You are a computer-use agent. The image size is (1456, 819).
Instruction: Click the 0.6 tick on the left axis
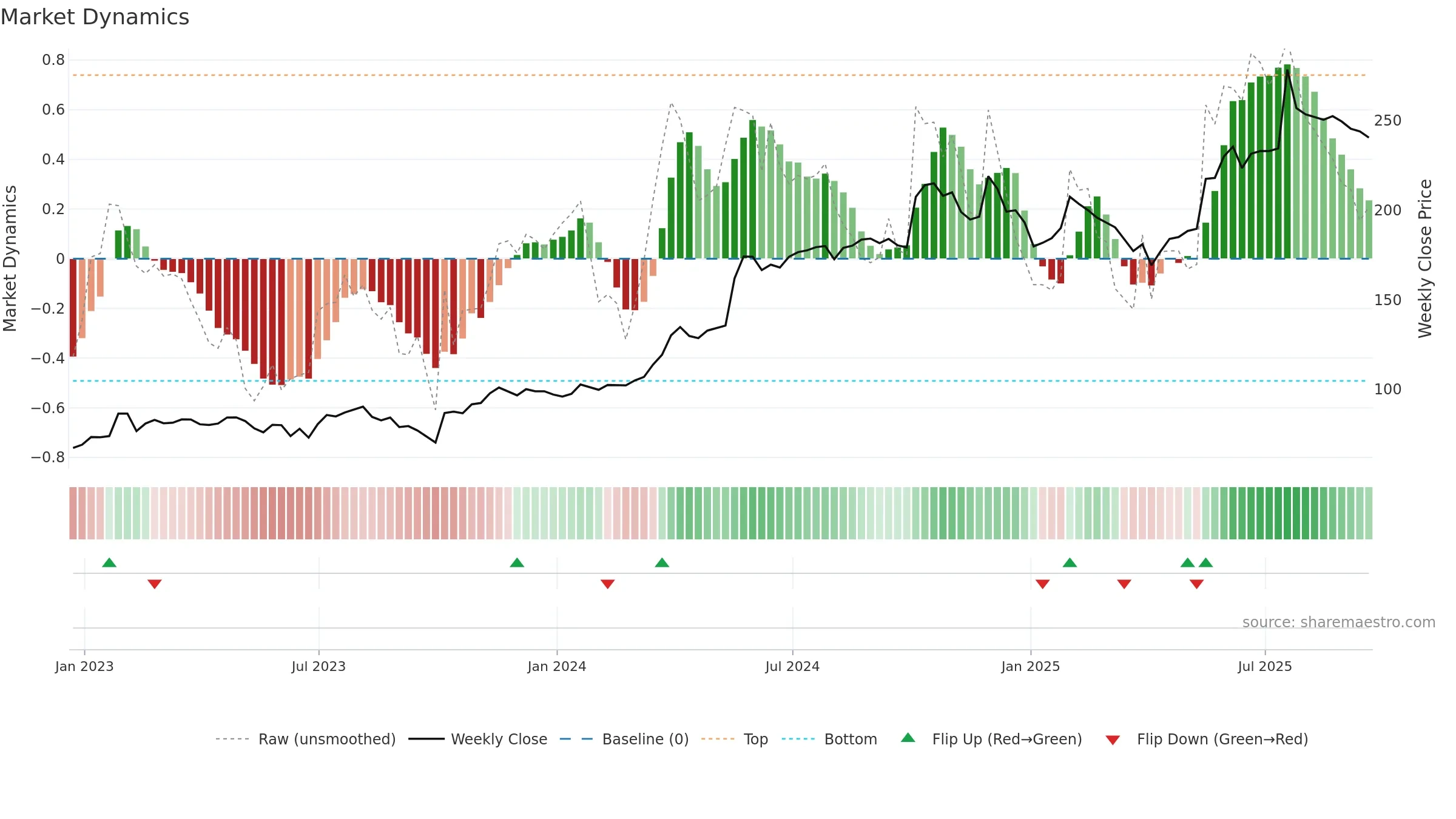click(x=53, y=110)
